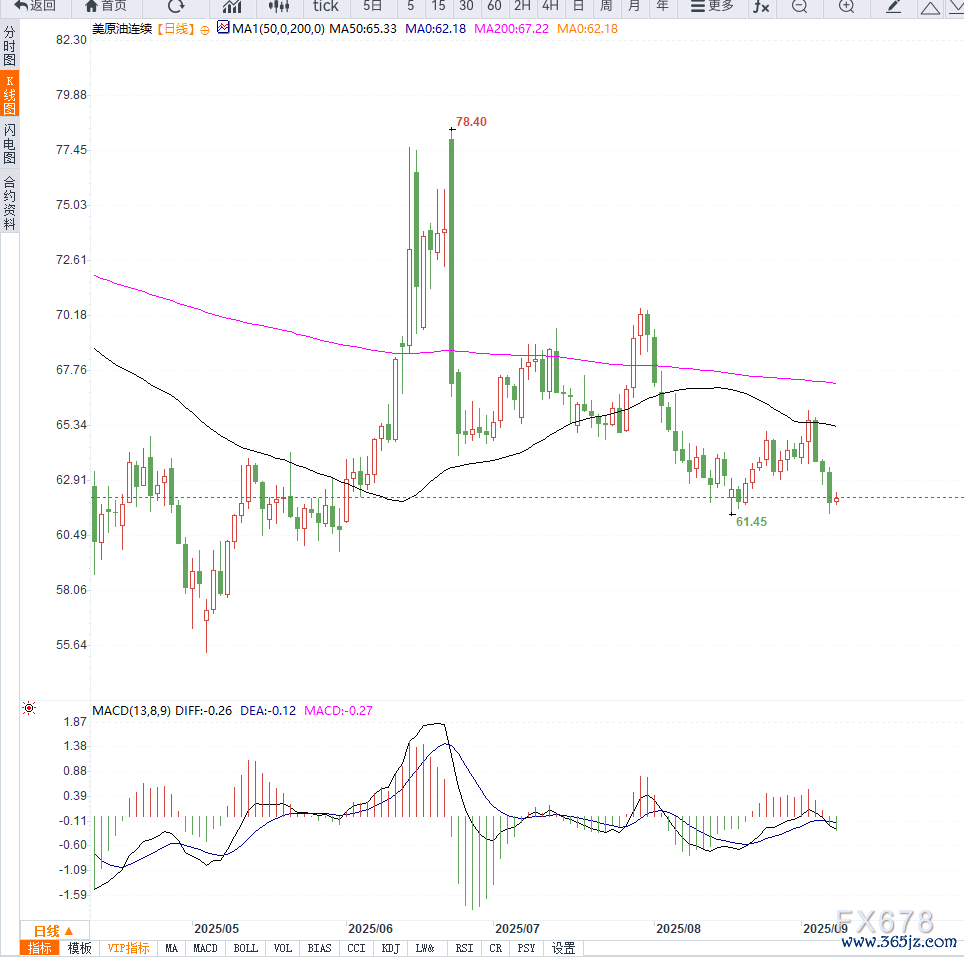Image resolution: width=964 pixels, height=957 pixels.
Task: Click the 返回 back arrow button
Action: point(35,6)
